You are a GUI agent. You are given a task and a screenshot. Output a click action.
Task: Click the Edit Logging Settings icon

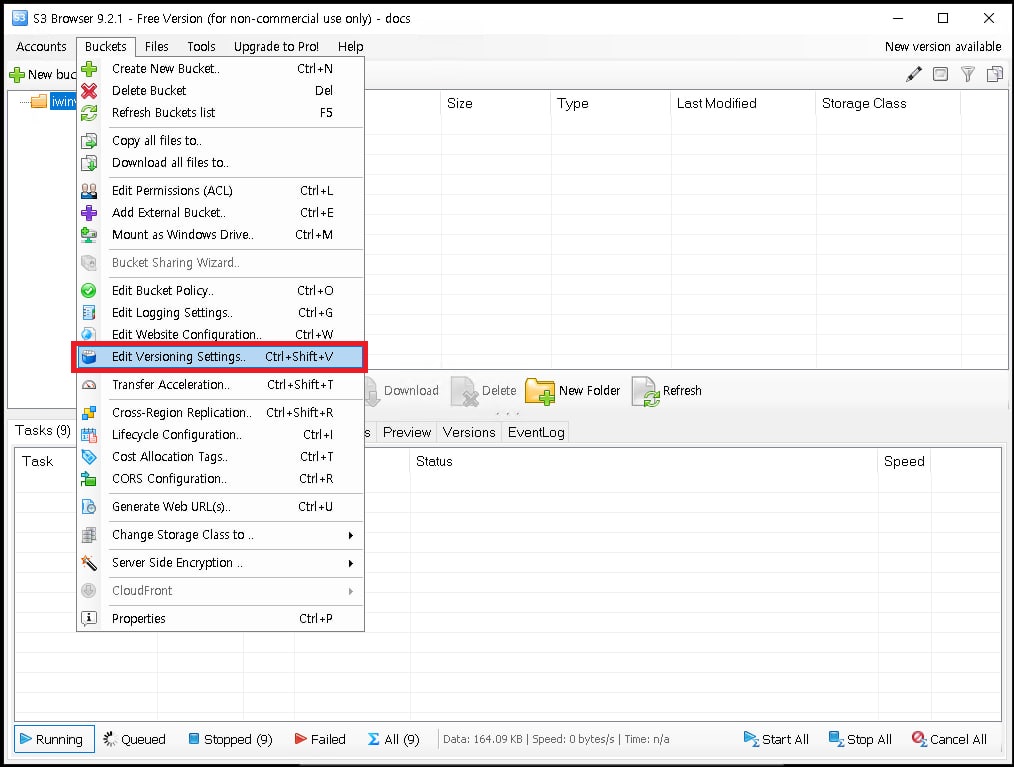[89, 313]
